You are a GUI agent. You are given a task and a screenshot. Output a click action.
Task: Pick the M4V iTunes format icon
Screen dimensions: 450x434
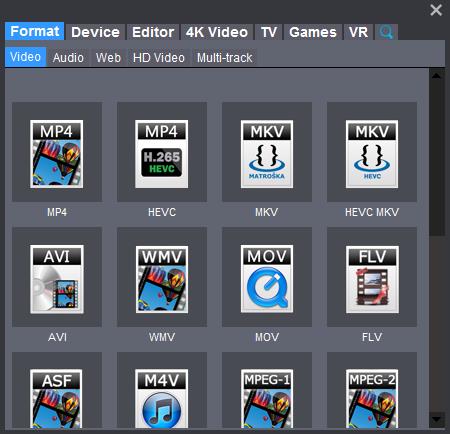(162, 398)
